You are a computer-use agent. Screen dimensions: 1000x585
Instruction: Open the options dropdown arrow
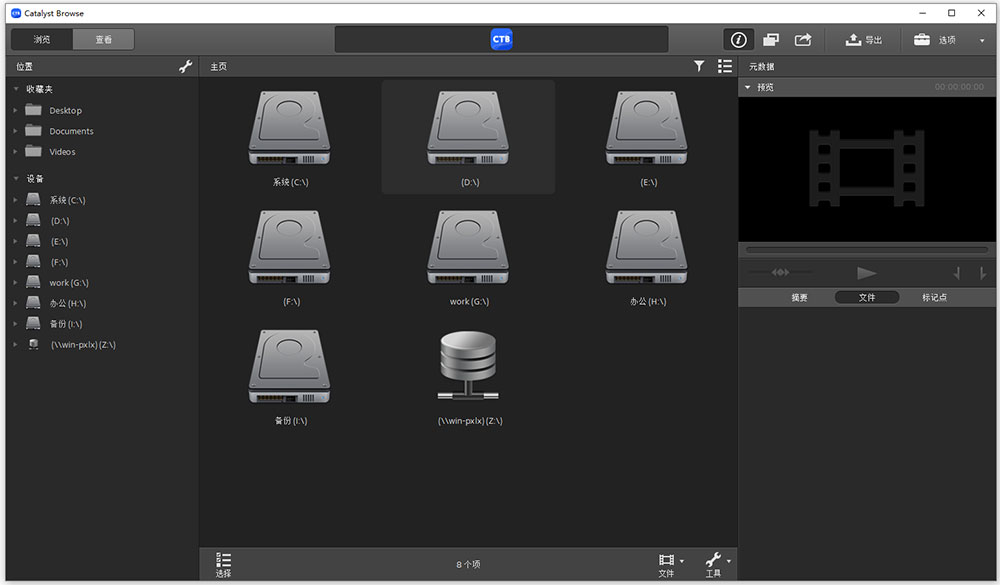[982, 40]
